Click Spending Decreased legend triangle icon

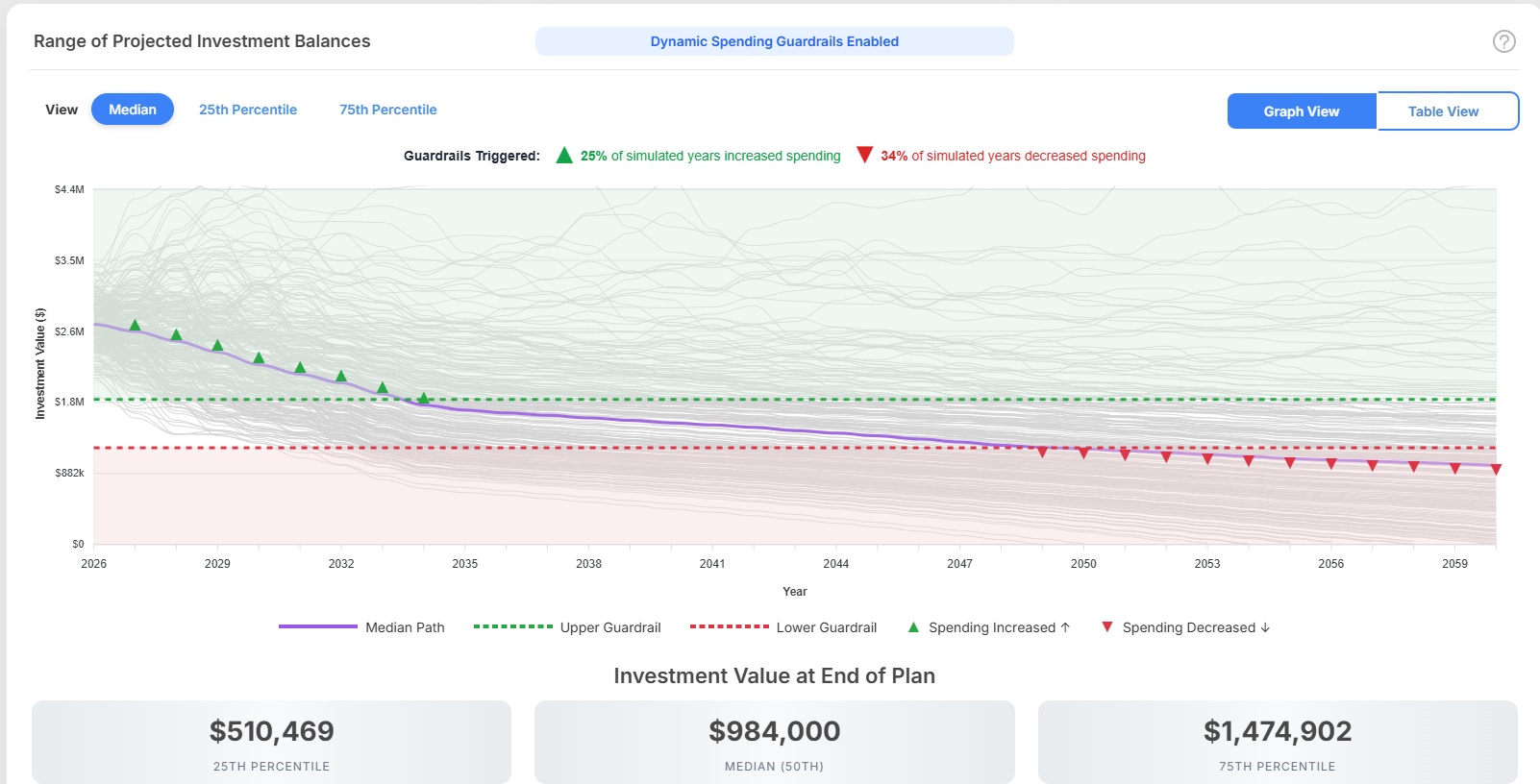[1107, 627]
